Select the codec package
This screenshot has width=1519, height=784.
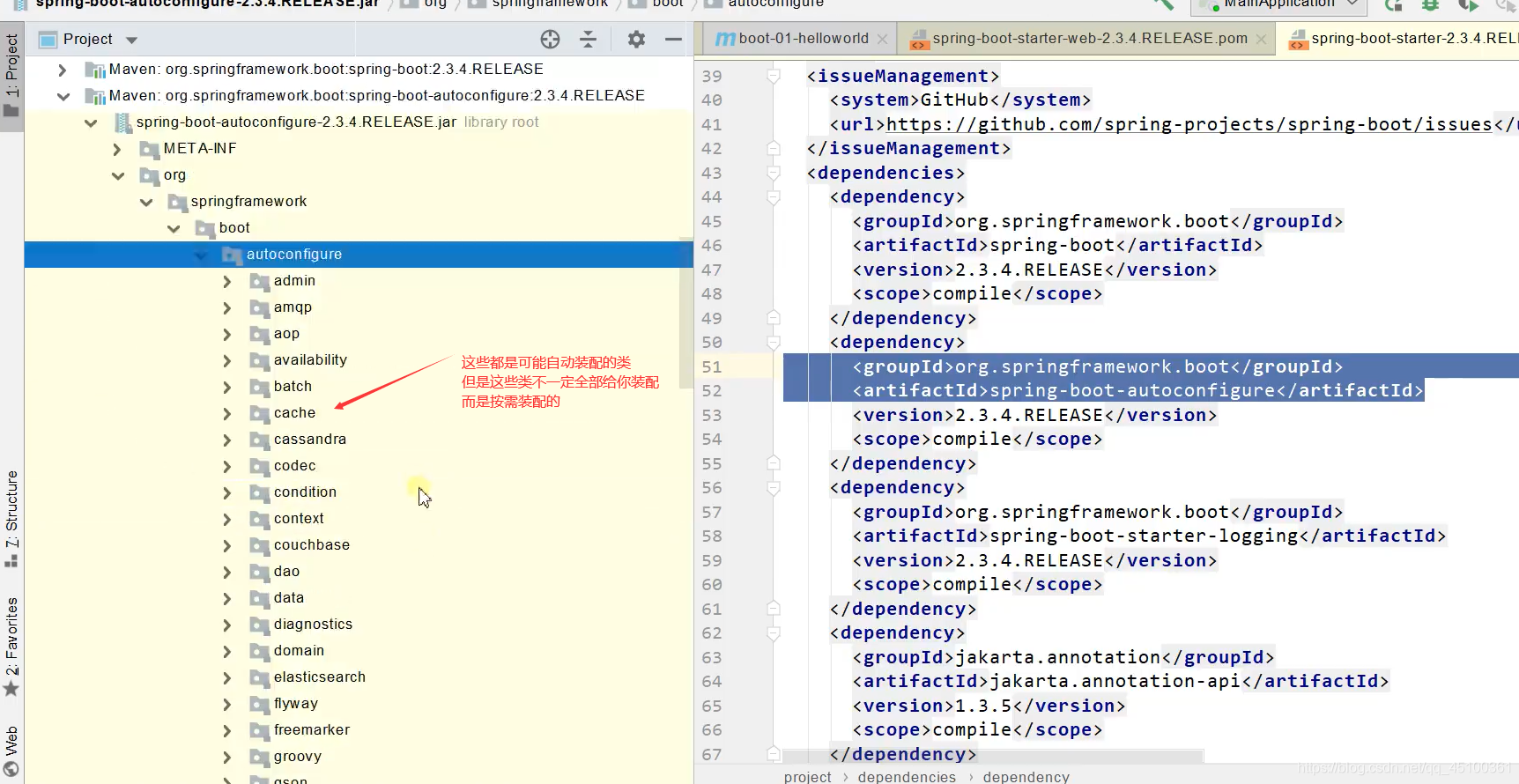tap(294, 466)
